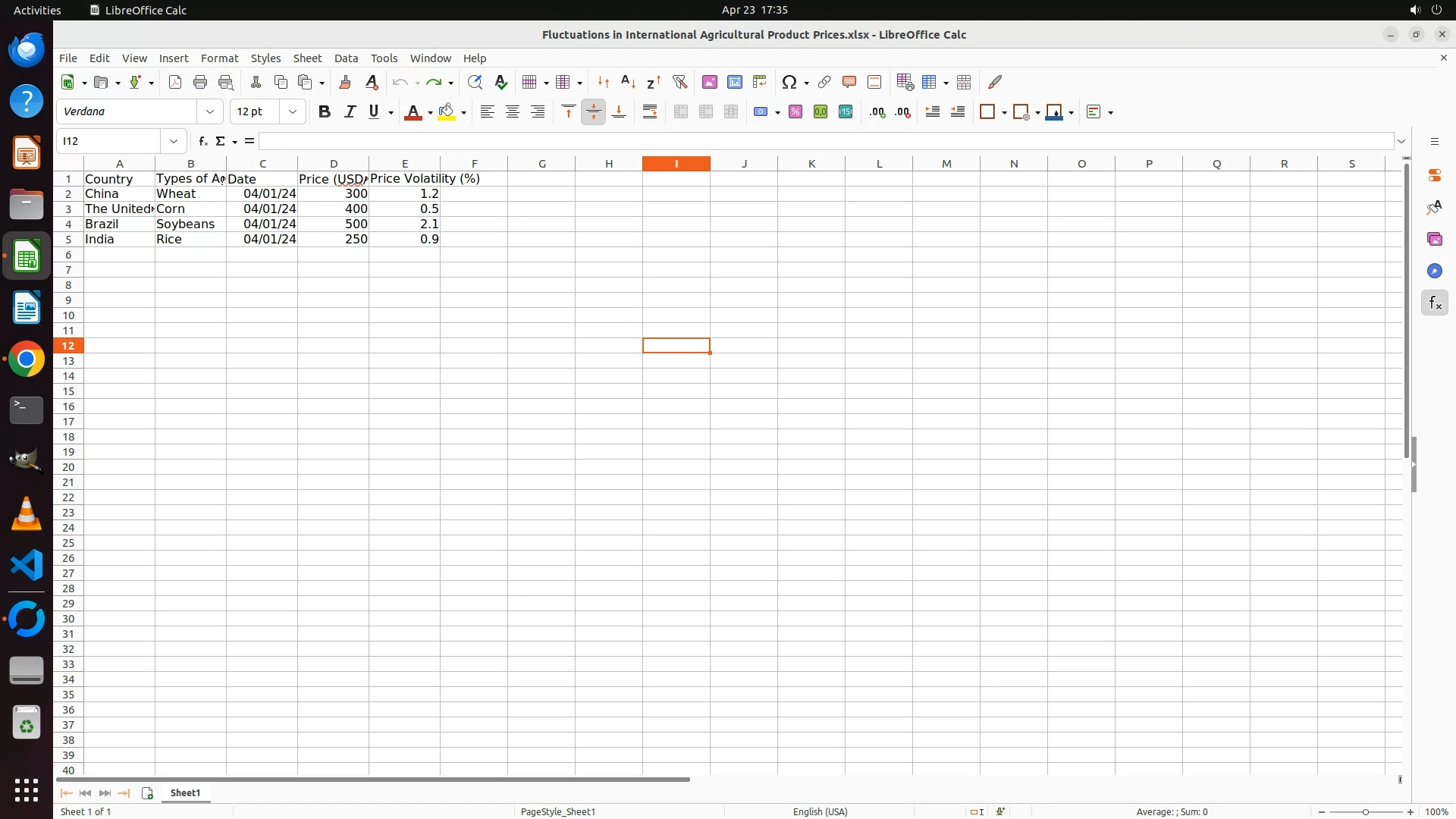Click the Export as PDF icon
This screenshot has width=1456, height=819.
(175, 82)
